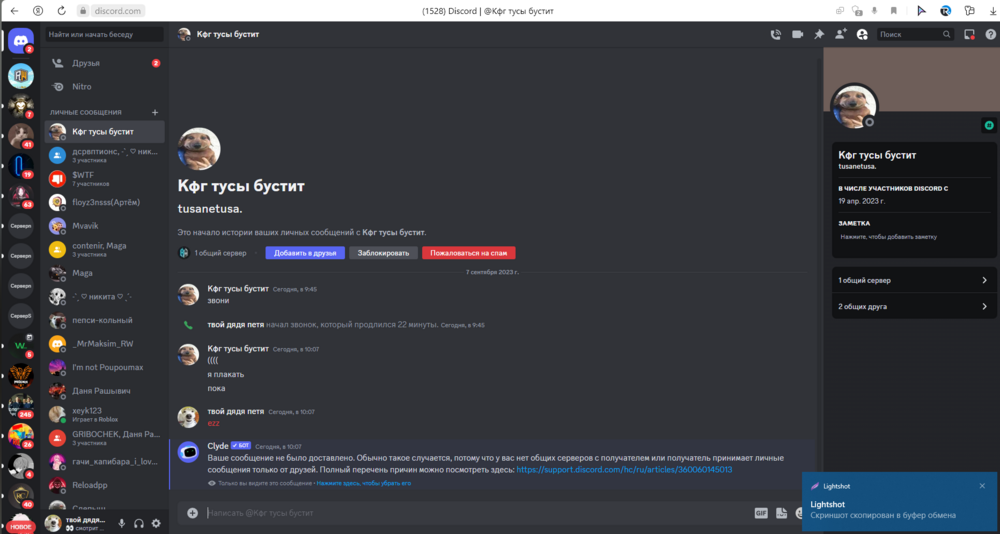
Task: Open the $WTF group chat
Action: [x=105, y=179]
